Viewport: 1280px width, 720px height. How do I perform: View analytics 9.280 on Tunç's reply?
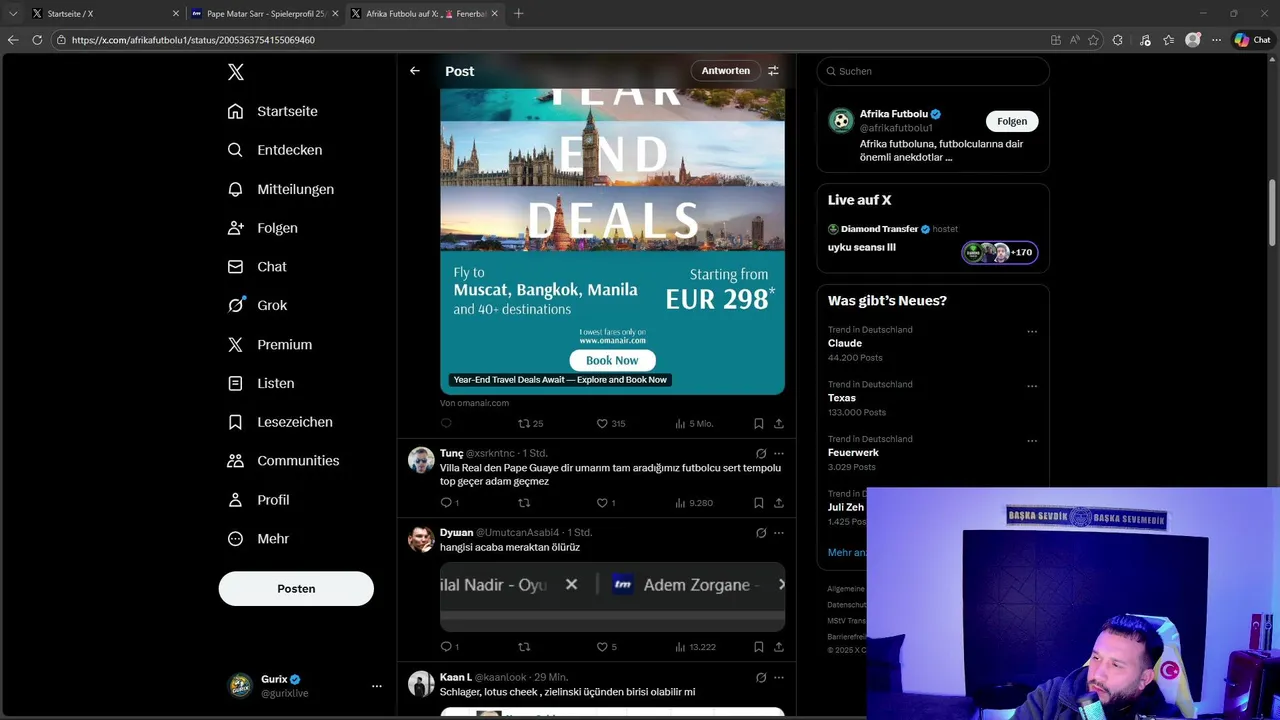[694, 503]
